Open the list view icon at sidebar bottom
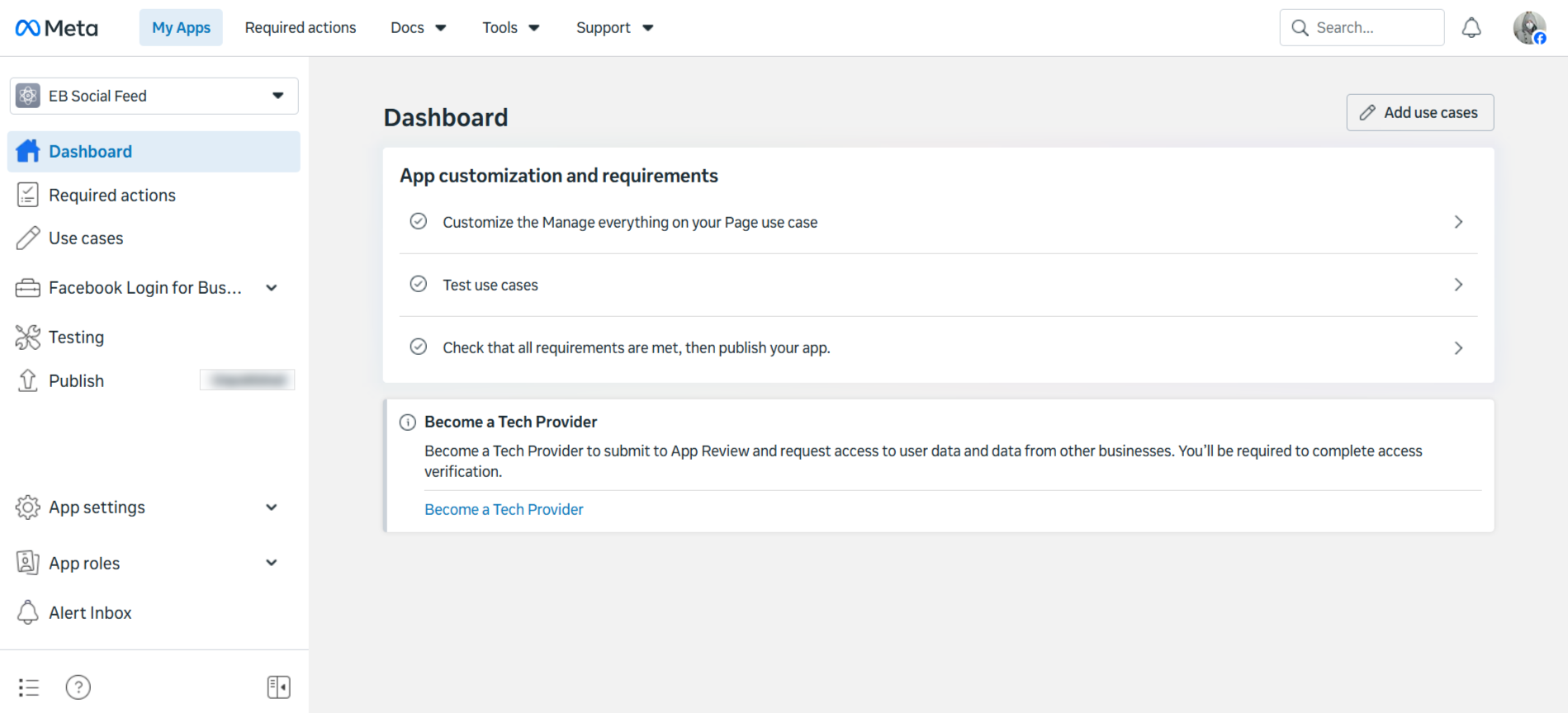The width and height of the screenshot is (1568, 713). coord(29,687)
